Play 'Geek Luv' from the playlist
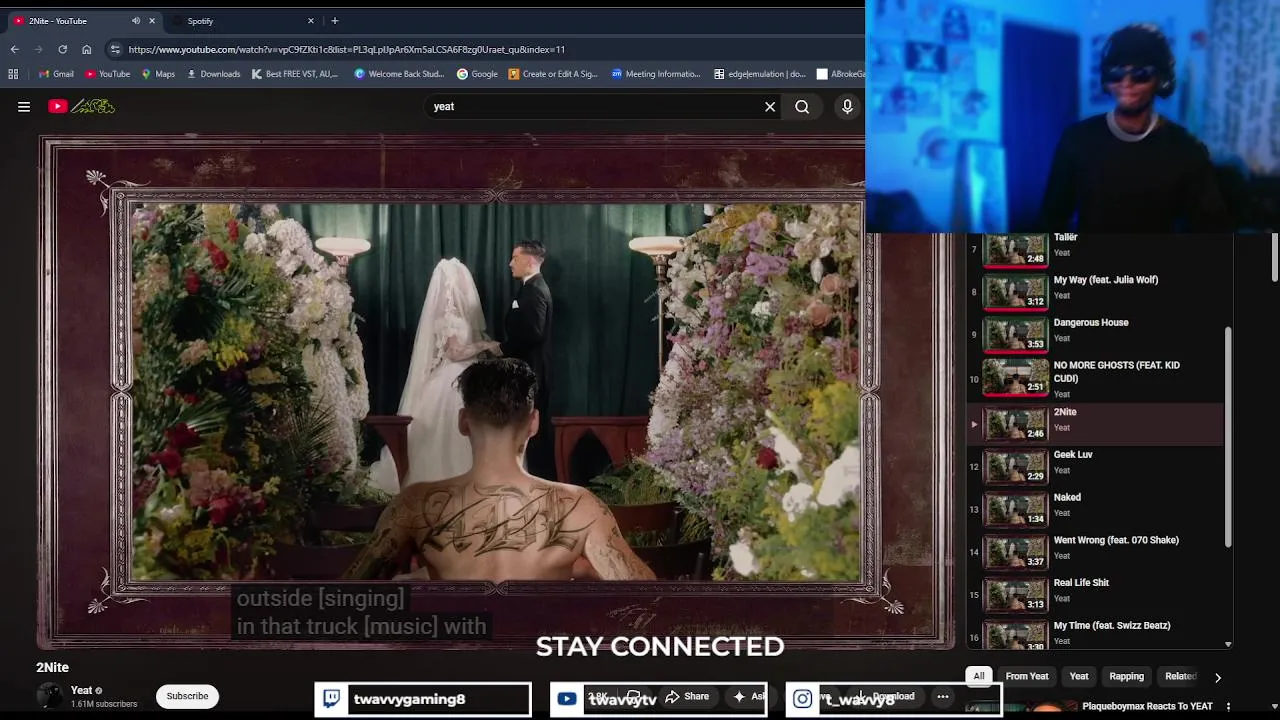 (x=1095, y=467)
